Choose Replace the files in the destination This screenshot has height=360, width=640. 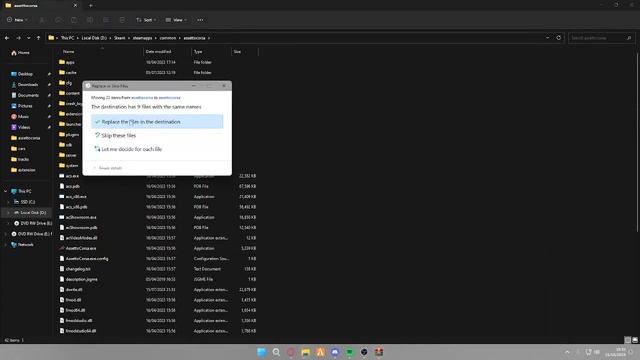click(157, 122)
